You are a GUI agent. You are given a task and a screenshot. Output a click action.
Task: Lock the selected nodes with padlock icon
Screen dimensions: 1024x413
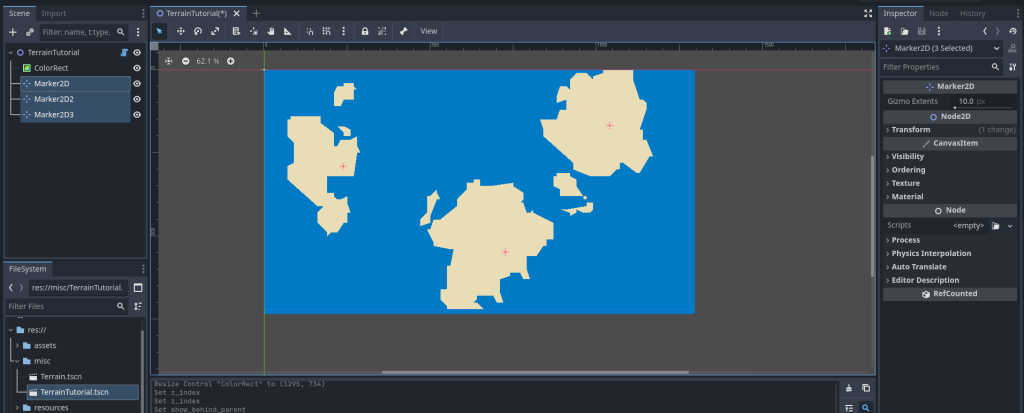(365, 31)
